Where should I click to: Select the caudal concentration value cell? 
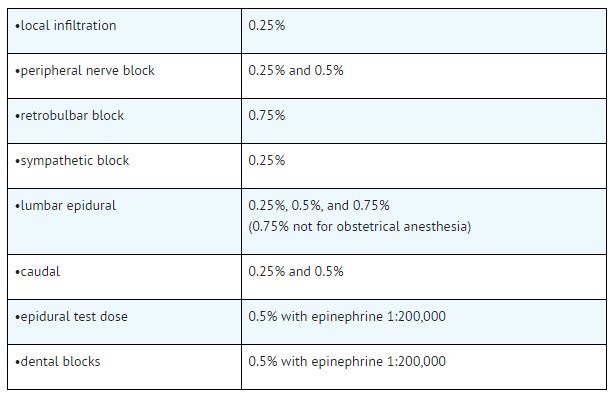pyautogui.click(x=296, y=272)
